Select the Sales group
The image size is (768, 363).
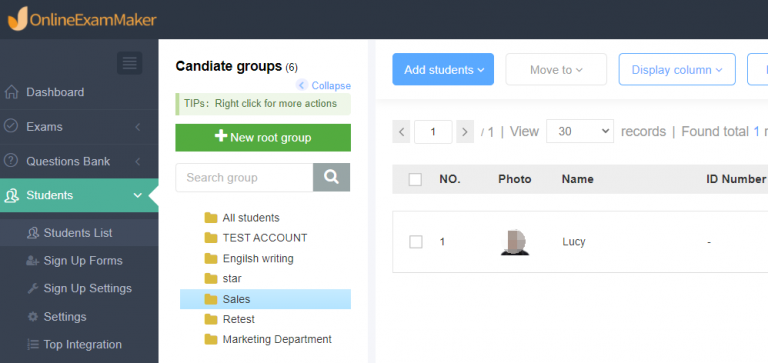coord(265,299)
